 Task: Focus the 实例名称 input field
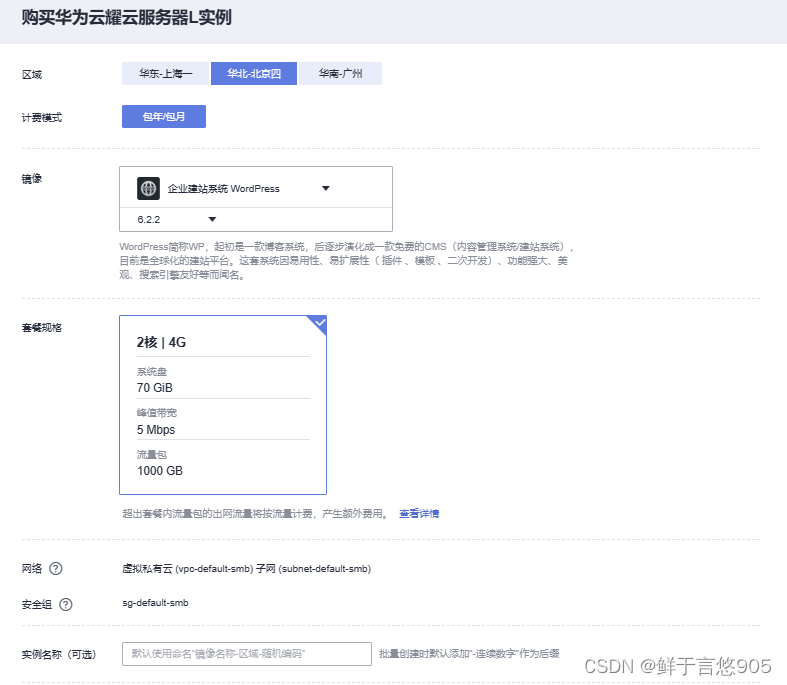(247, 654)
